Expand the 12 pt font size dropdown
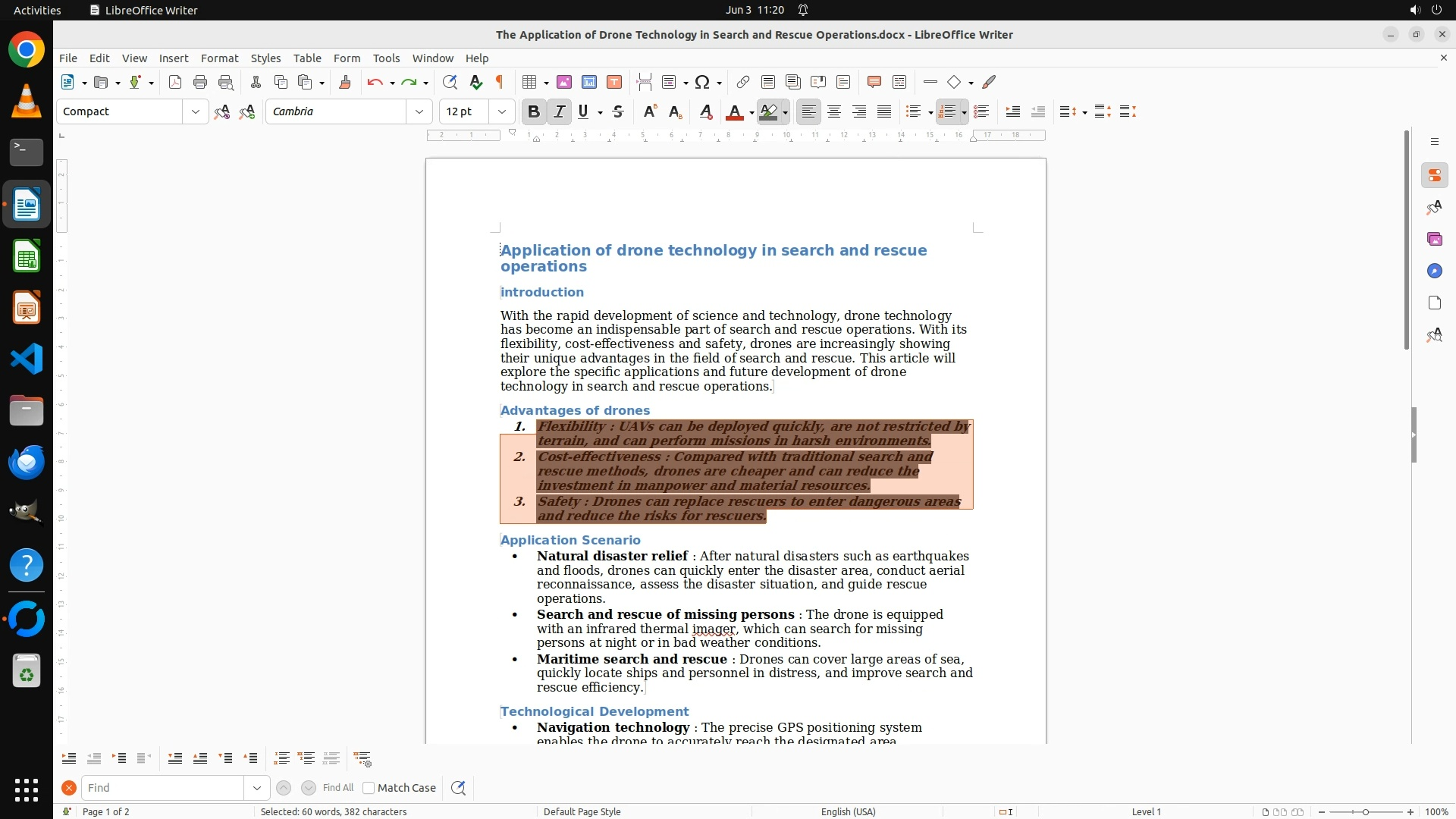The width and height of the screenshot is (1456, 819). [502, 111]
